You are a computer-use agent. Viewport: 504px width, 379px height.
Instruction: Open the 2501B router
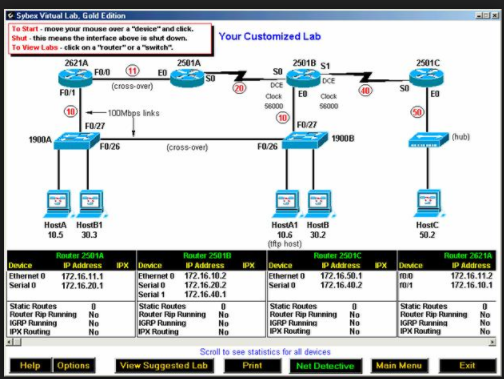tap(303, 78)
